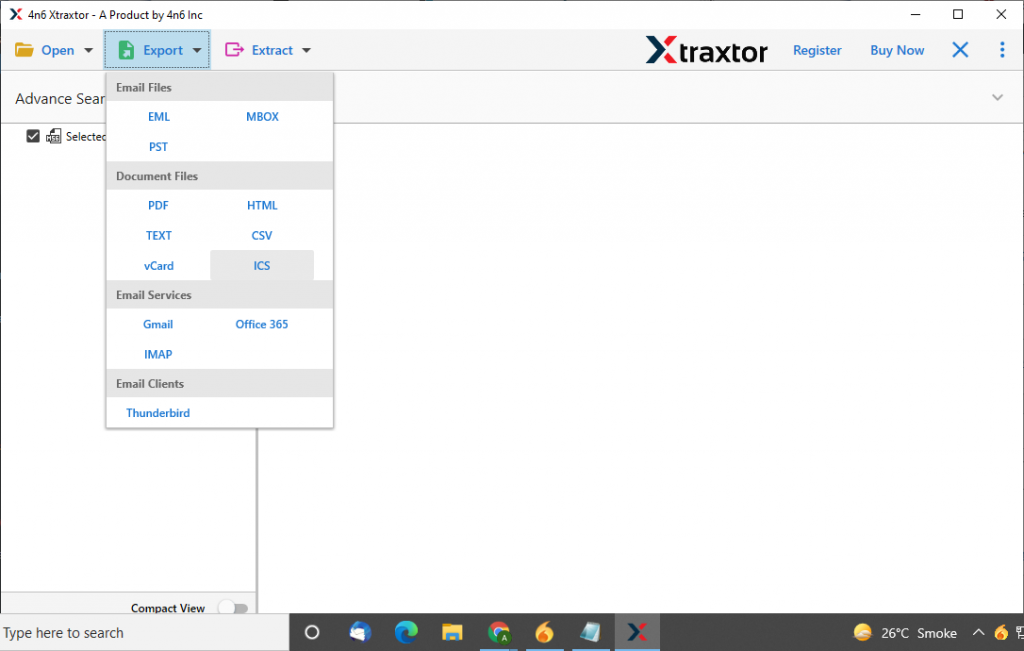The width and height of the screenshot is (1024, 651).
Task: Expand the Advance Search chevron
Action: pos(997,98)
